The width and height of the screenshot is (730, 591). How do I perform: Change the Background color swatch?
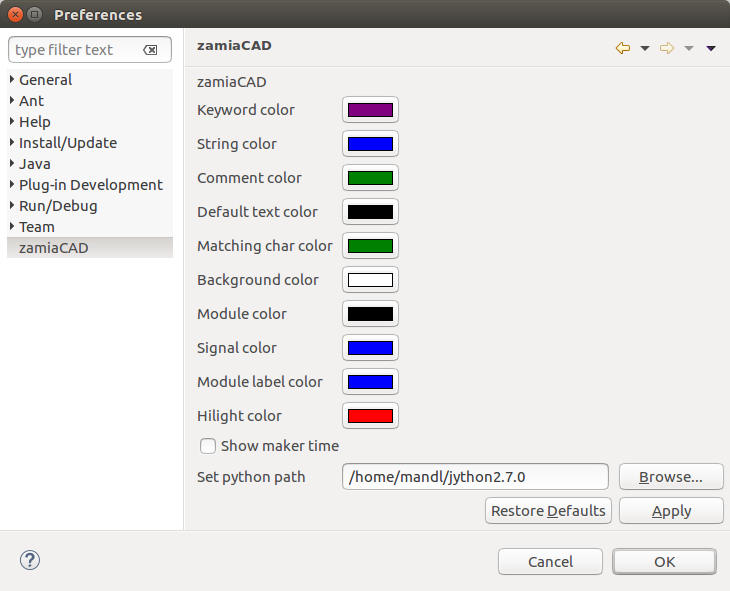(371, 280)
